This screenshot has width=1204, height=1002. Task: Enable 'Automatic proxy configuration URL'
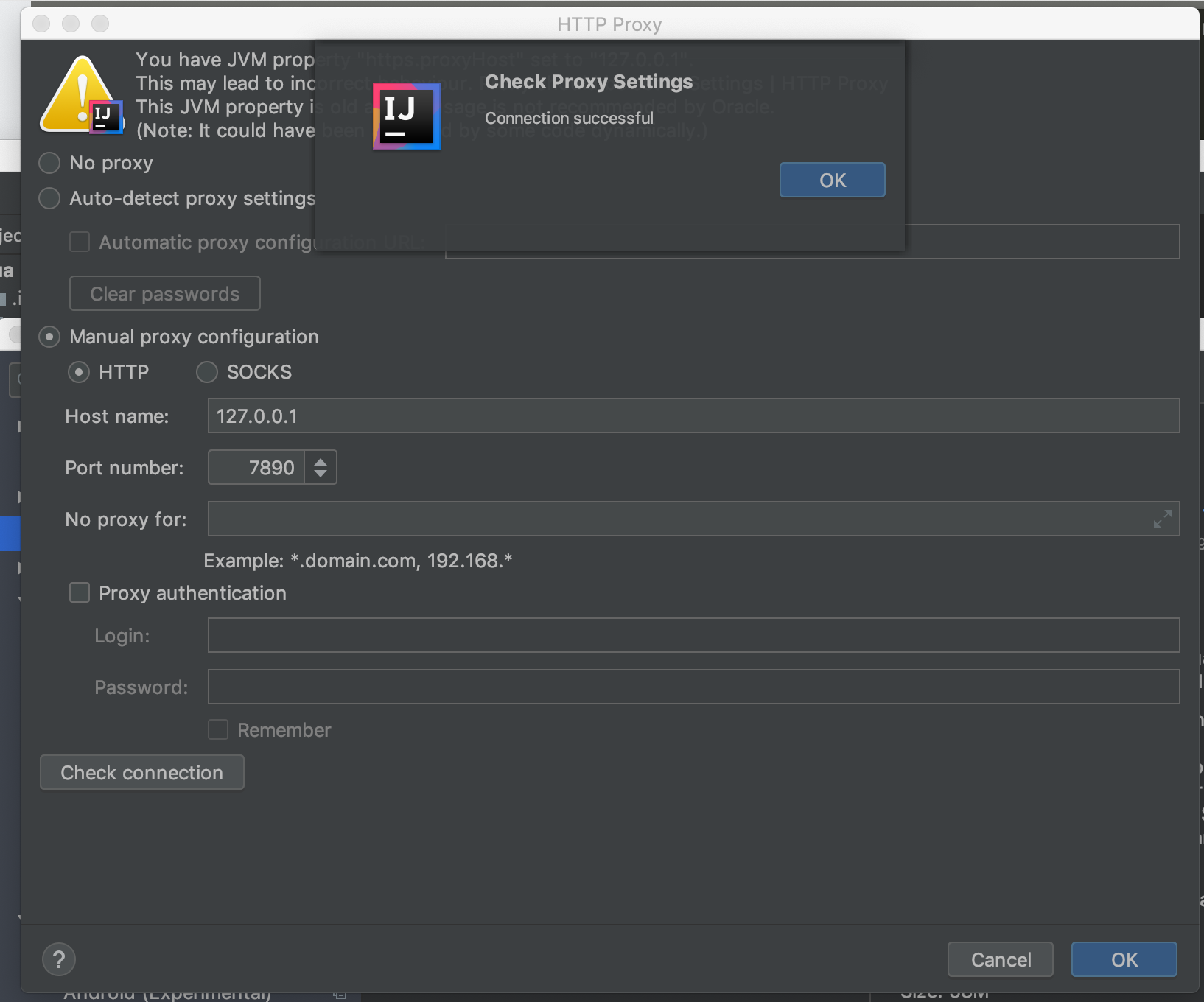point(79,241)
